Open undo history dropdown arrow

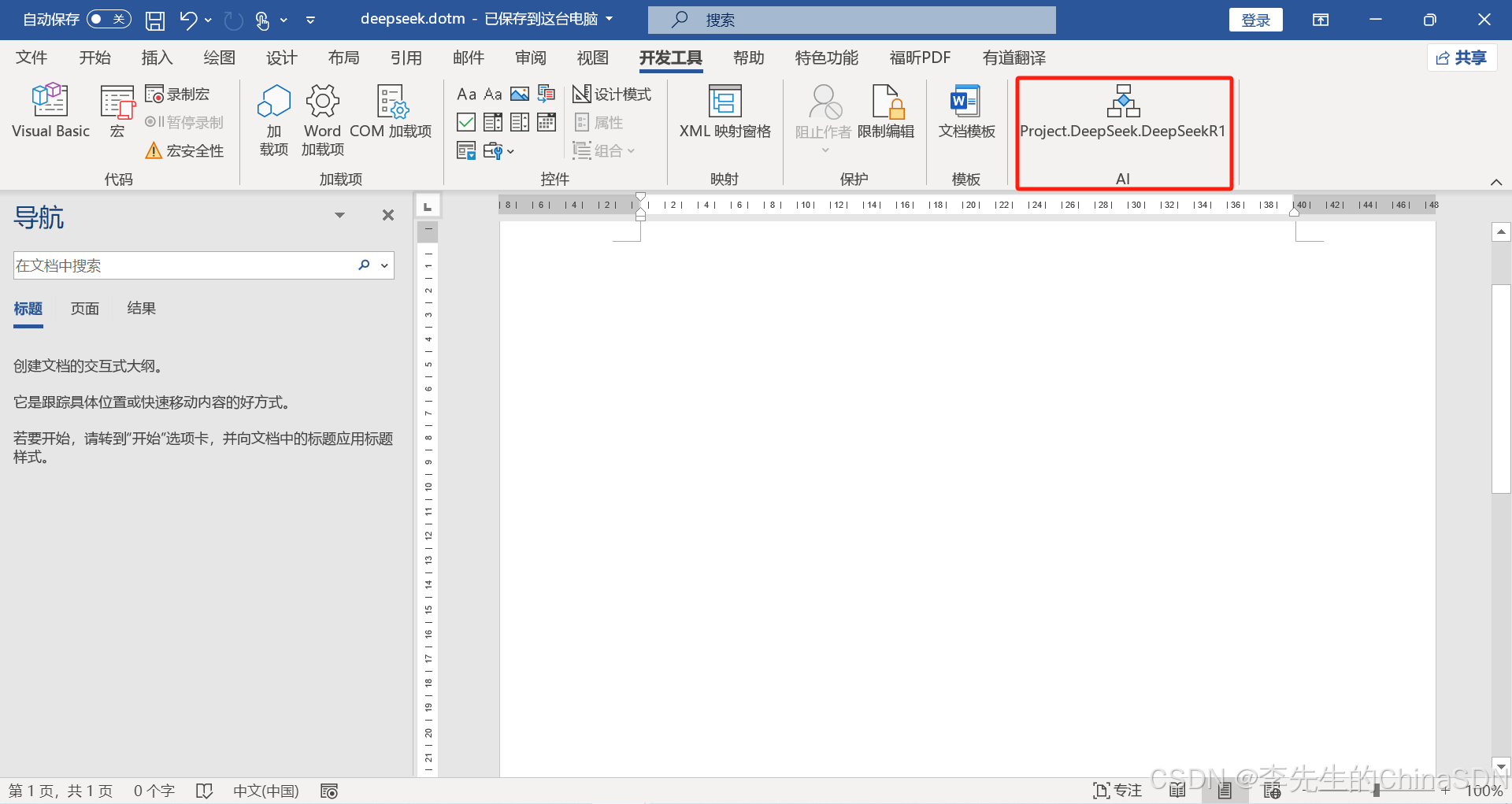pos(208,20)
